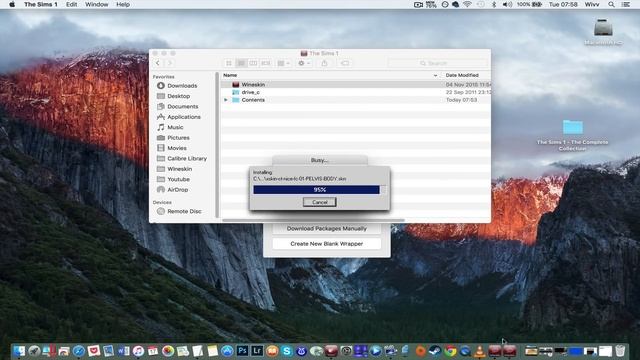The height and width of the screenshot is (360, 640).
Task: Click the Wi-Fi status icon
Action: [x=467, y=4]
